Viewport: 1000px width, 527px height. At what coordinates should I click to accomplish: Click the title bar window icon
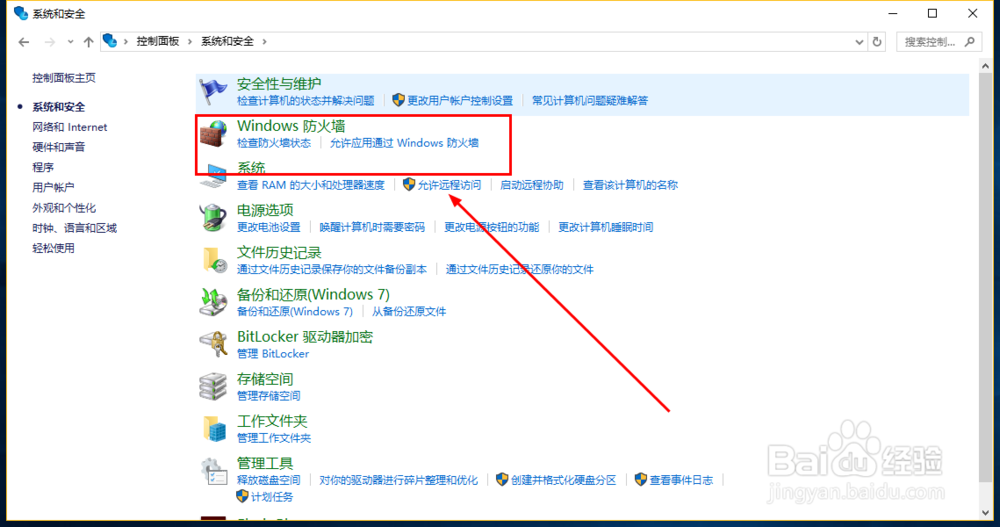(20, 13)
